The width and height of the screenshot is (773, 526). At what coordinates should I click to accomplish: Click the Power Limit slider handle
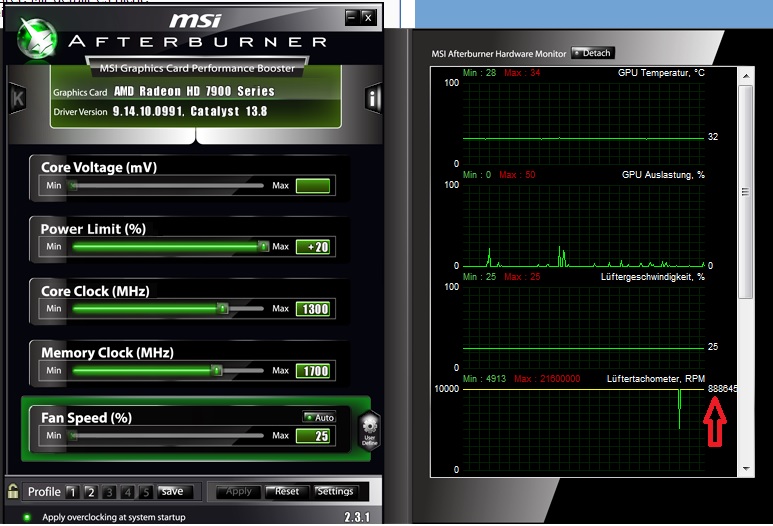(x=264, y=246)
